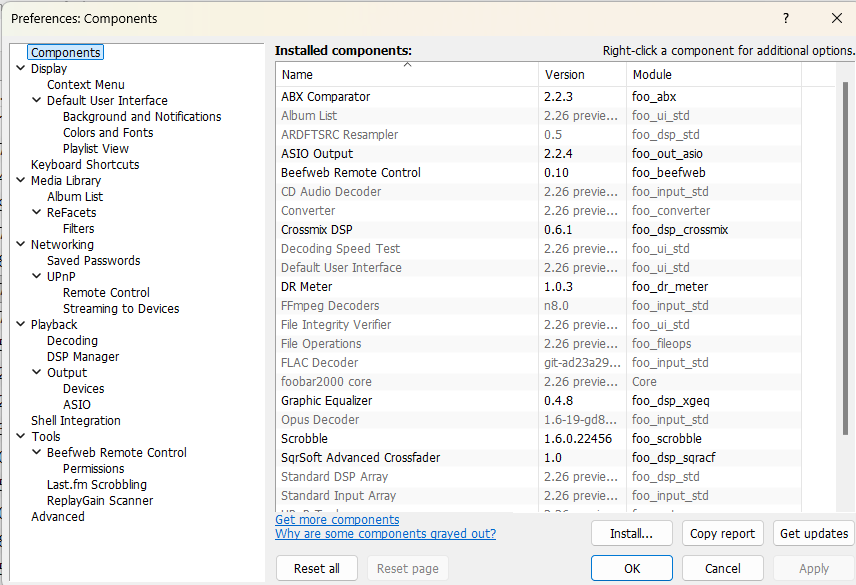Open the Filters page under ReFacets
Image resolution: width=856 pixels, height=585 pixels.
79,229
